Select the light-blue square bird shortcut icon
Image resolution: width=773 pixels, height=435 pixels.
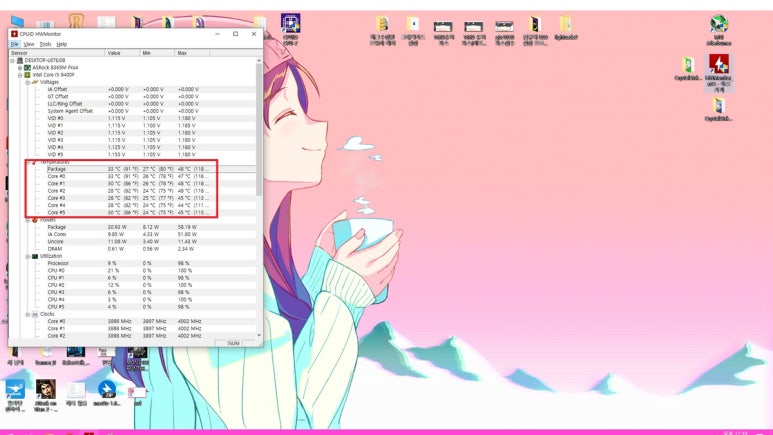15,389
